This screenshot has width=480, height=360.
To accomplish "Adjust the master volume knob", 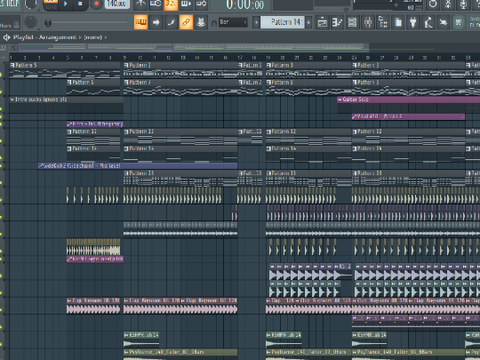I will coord(31,4).
